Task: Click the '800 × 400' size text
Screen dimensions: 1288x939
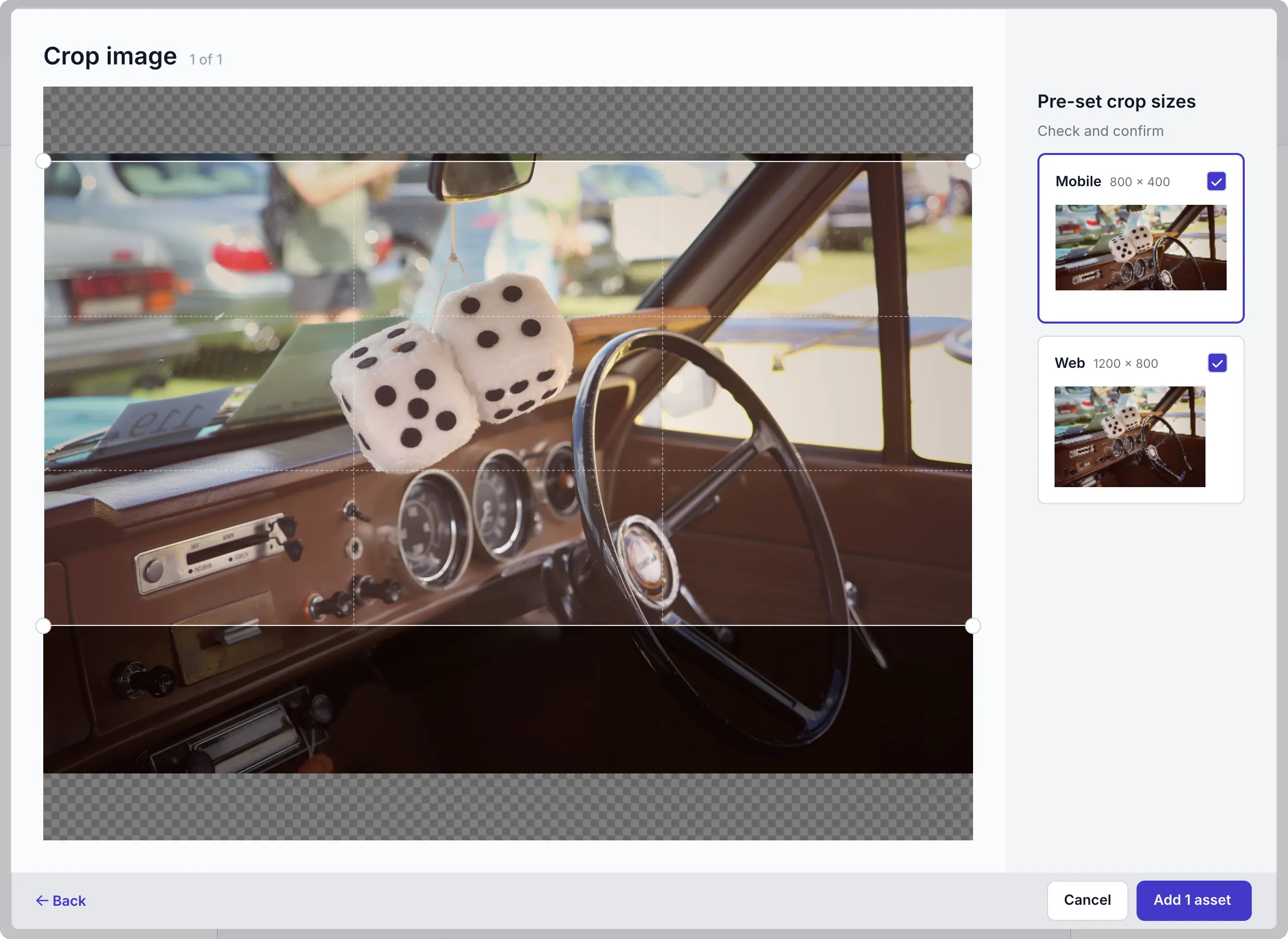Action: 1139,182
